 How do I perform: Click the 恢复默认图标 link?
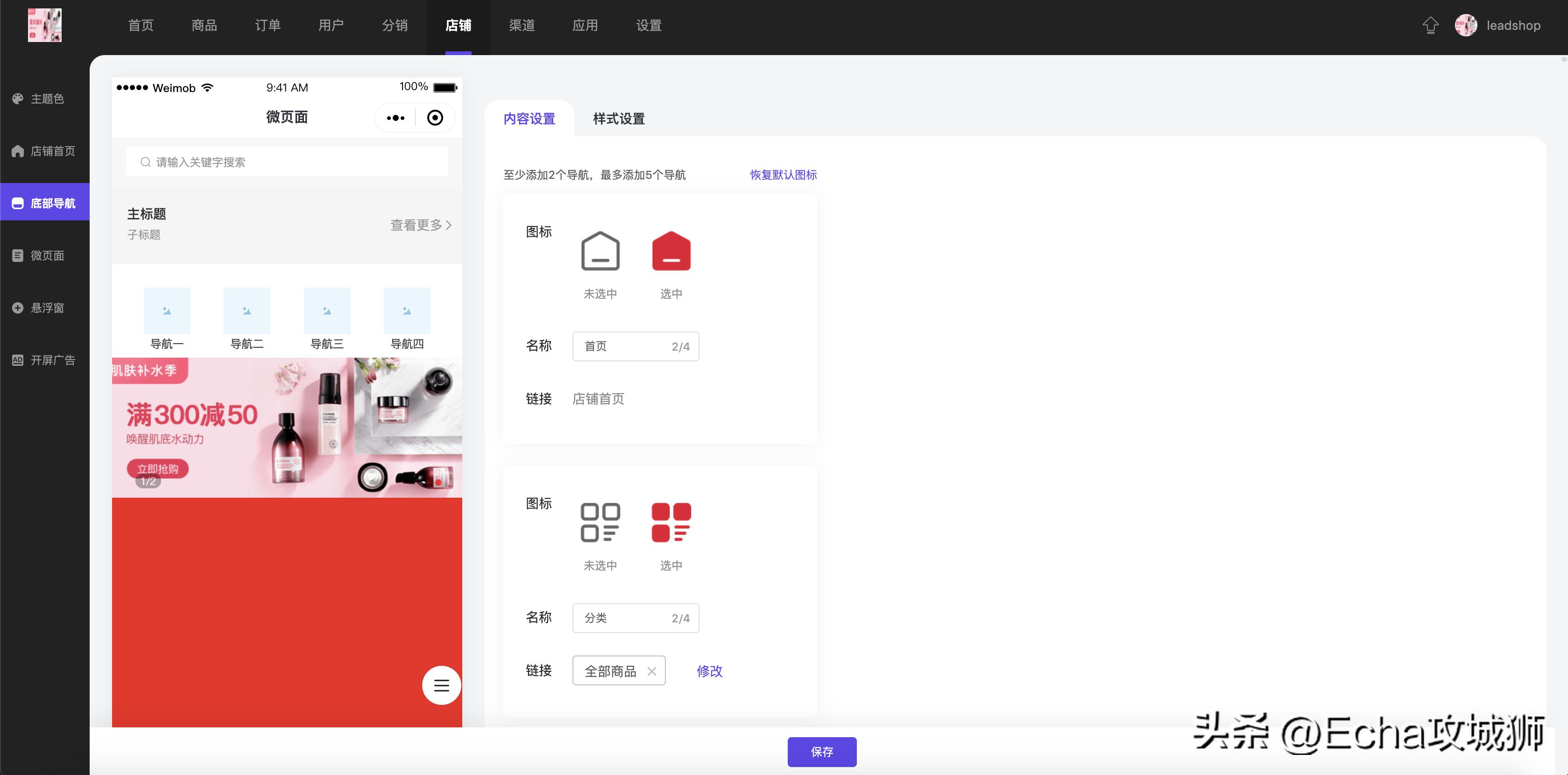pyautogui.click(x=784, y=175)
